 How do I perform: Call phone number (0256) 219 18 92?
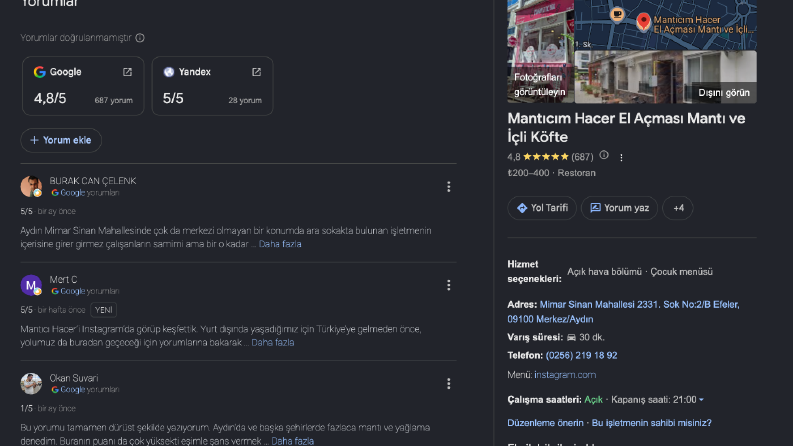pos(581,355)
